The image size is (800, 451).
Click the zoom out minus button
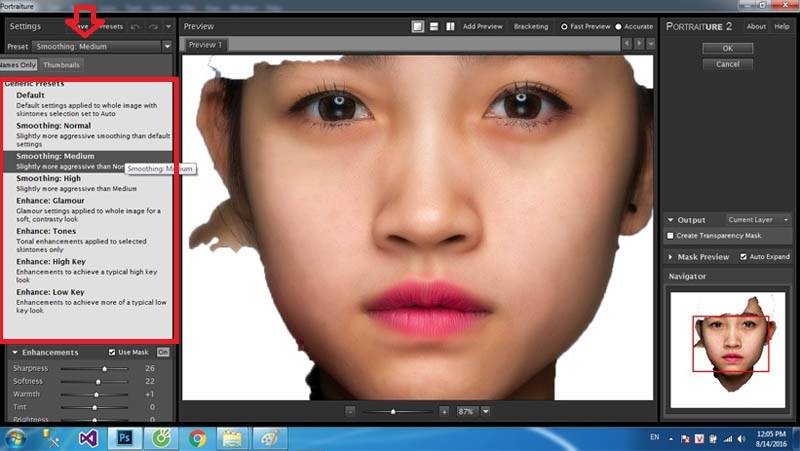350,411
